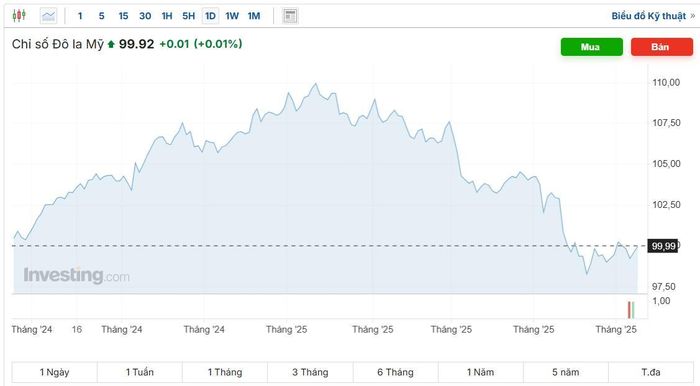The image size is (700, 386).
Task: Select the 1W weekly interval
Action: click(x=232, y=16)
